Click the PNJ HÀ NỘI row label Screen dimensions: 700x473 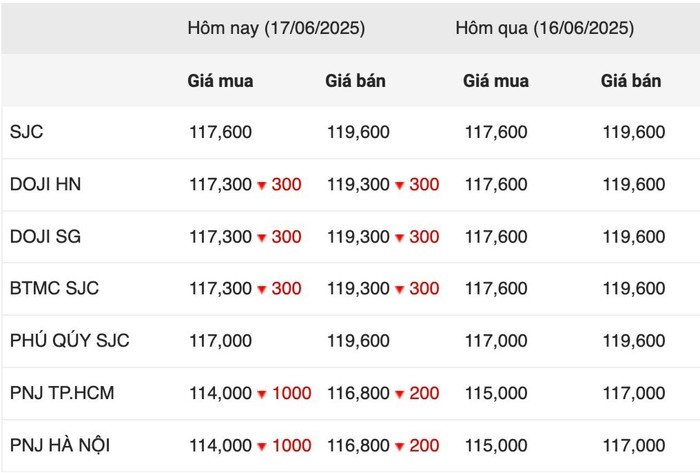click(60, 445)
